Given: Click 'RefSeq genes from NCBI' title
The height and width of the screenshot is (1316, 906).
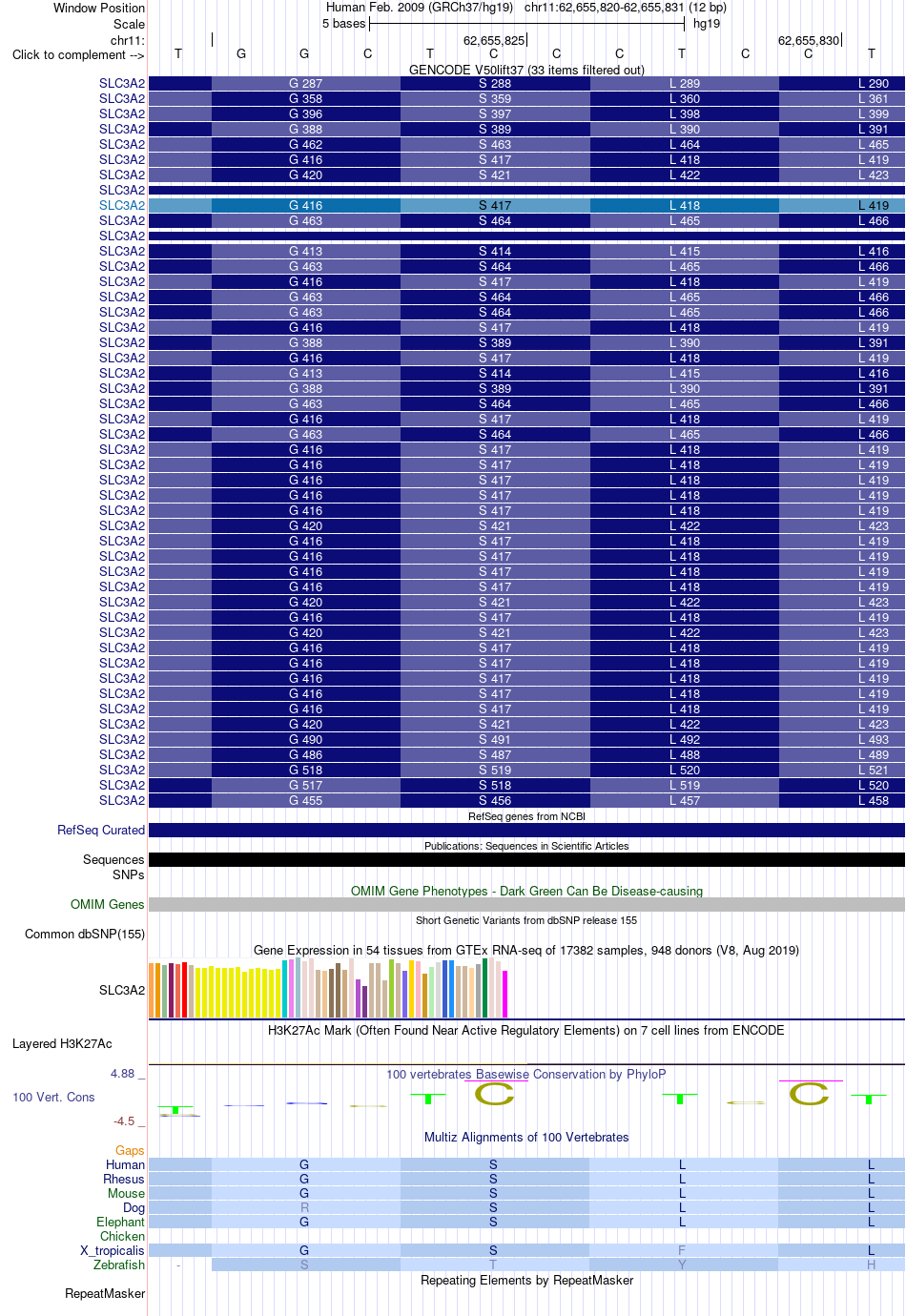Looking at the screenshot, I should [x=526, y=816].
